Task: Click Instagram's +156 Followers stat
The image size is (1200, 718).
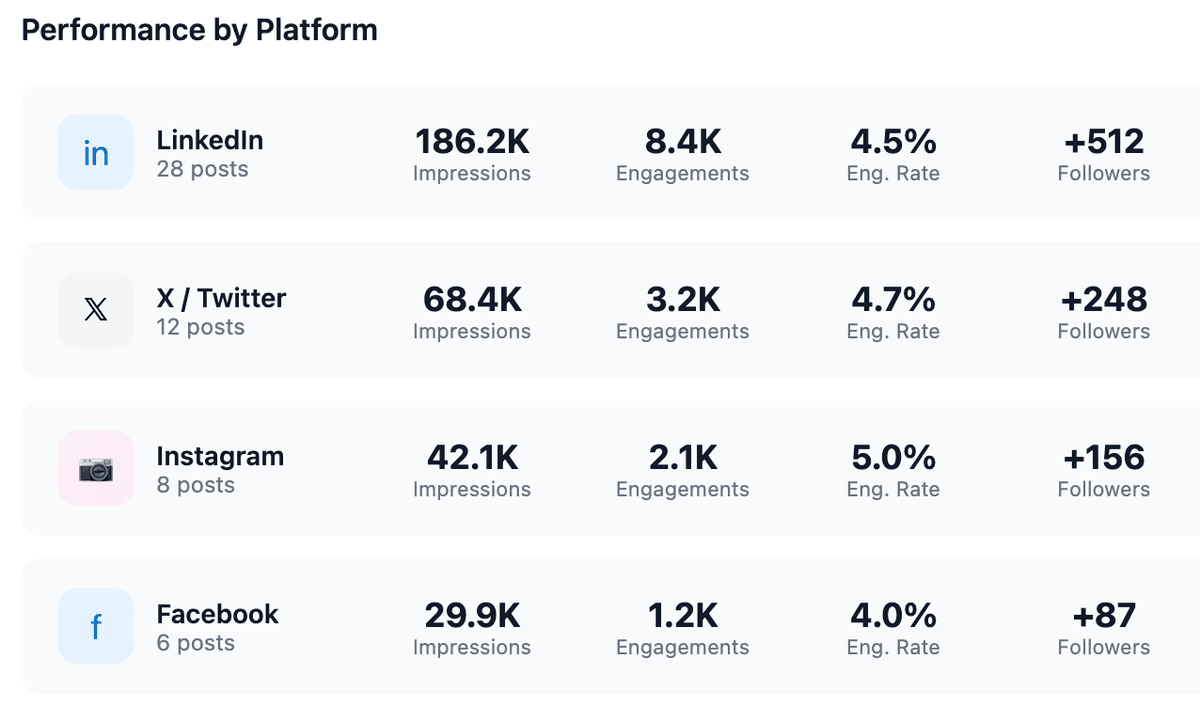Action: [x=1103, y=458]
